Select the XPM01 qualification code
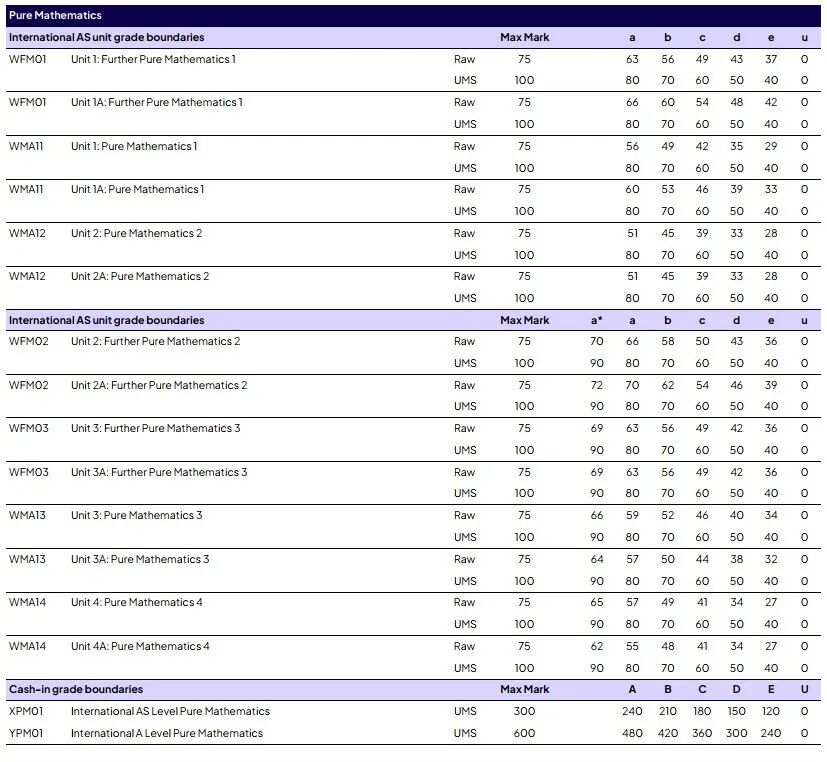The image size is (827, 762). click(27, 711)
